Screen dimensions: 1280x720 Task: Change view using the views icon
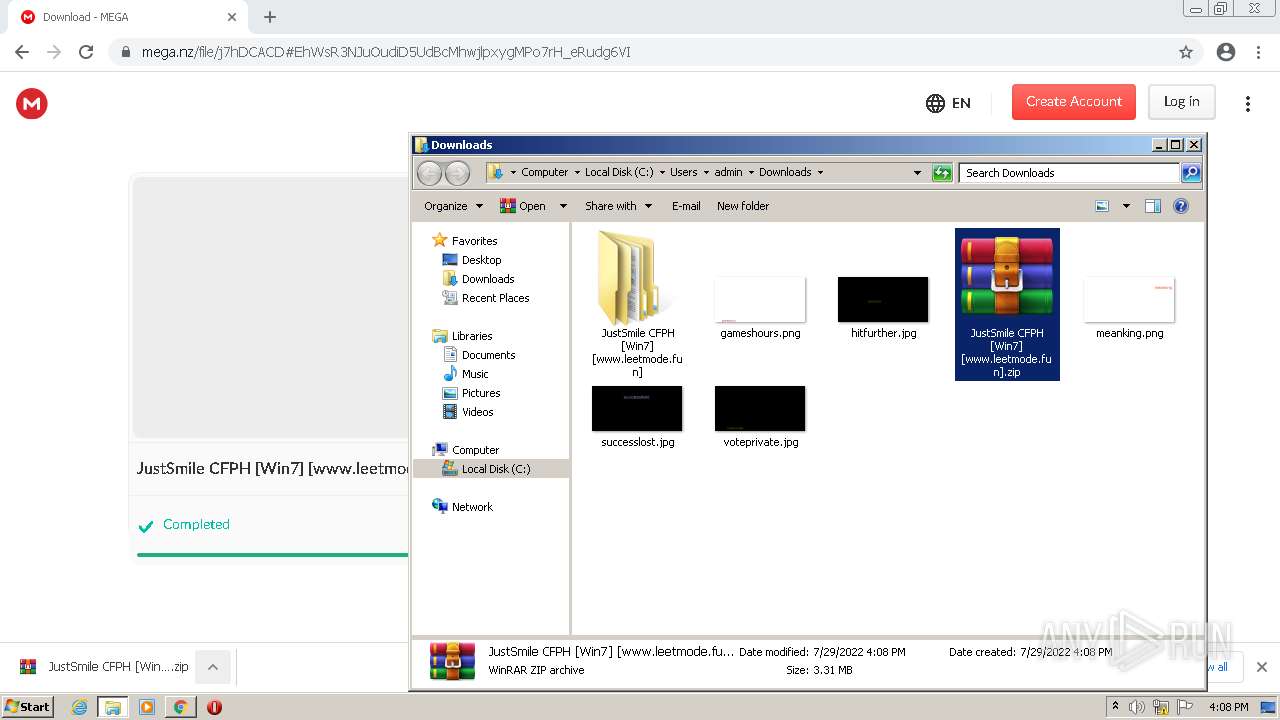click(1102, 206)
